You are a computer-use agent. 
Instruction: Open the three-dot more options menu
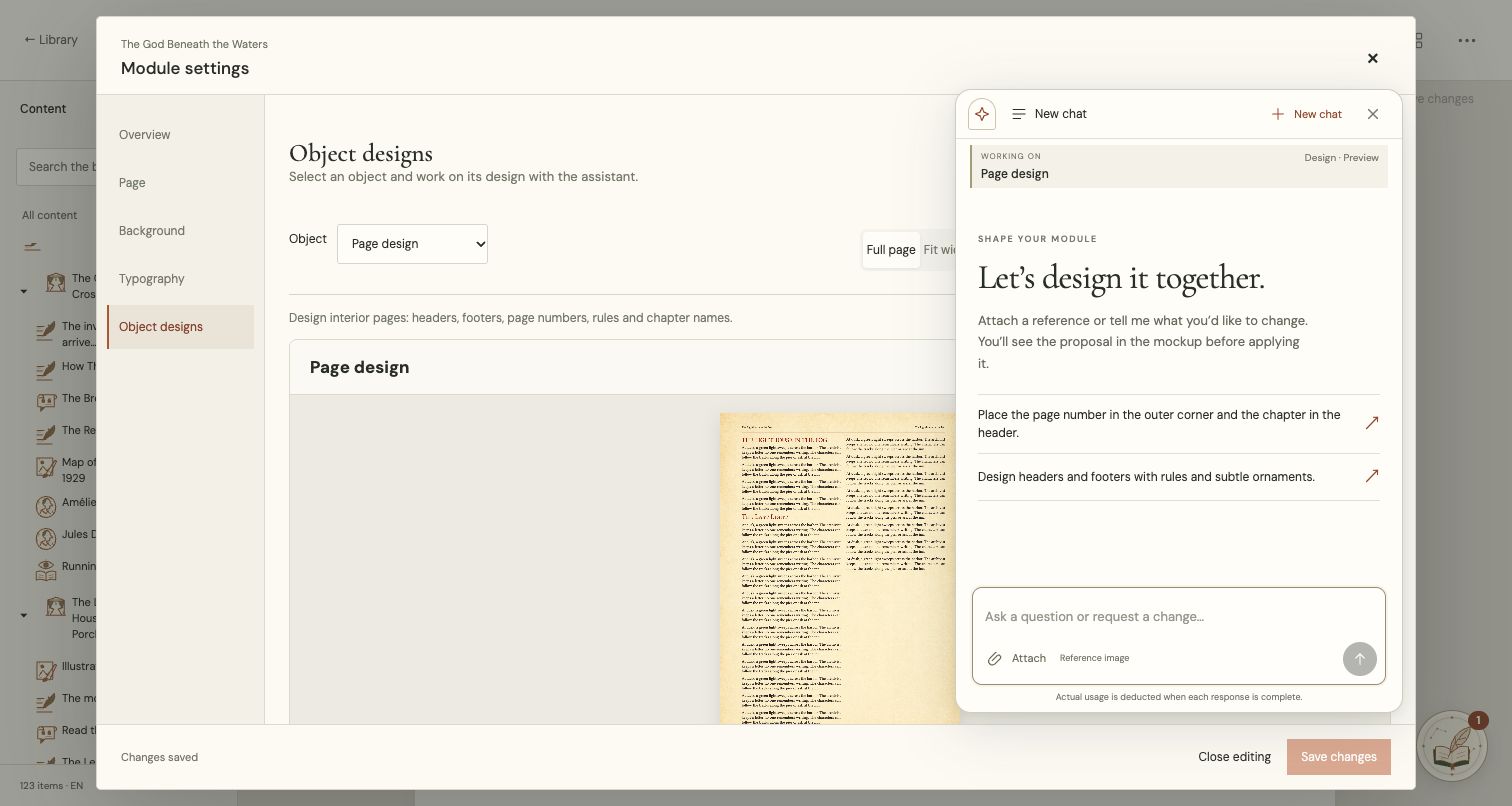[1467, 41]
